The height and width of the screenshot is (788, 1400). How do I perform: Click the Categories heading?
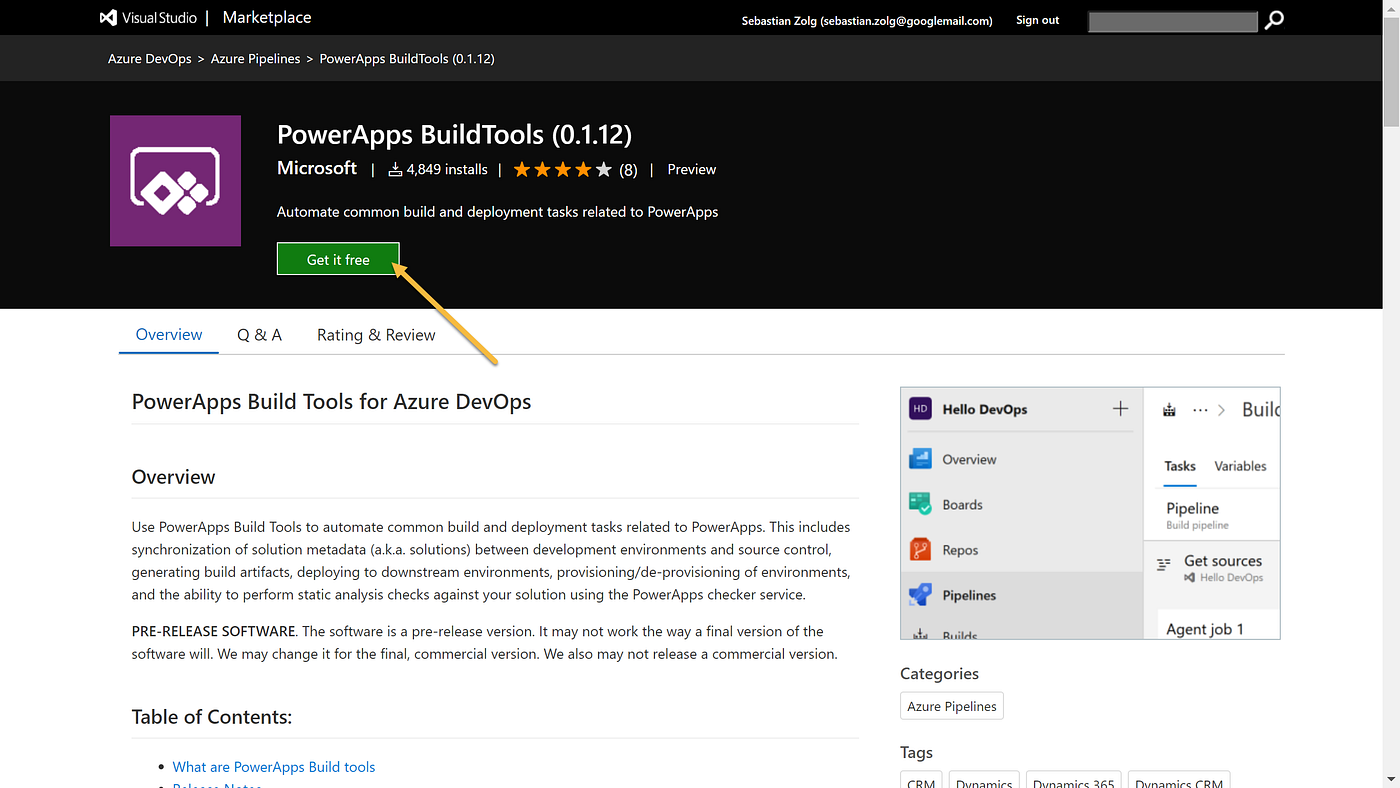click(939, 674)
